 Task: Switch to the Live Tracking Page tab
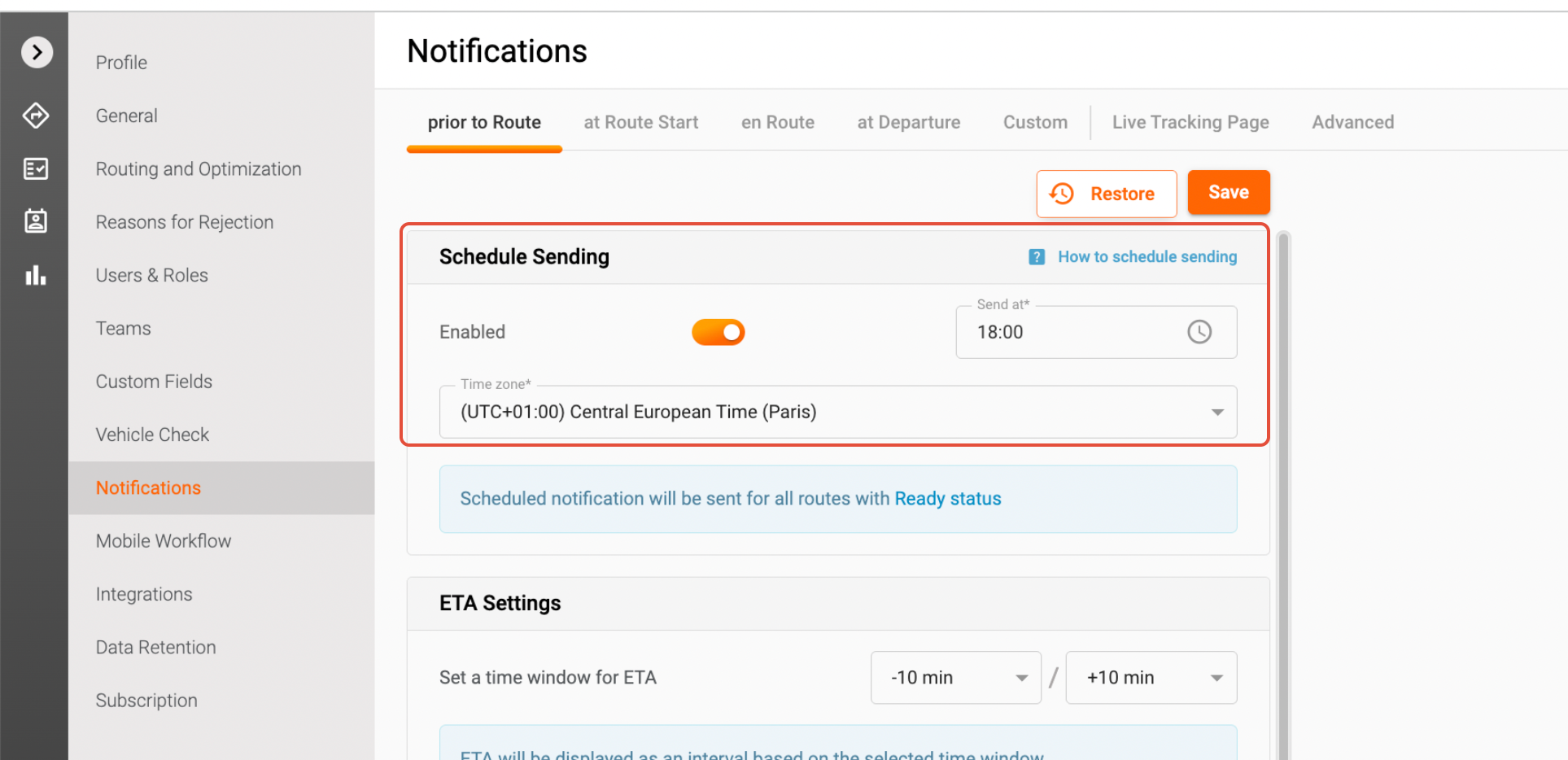1190,122
